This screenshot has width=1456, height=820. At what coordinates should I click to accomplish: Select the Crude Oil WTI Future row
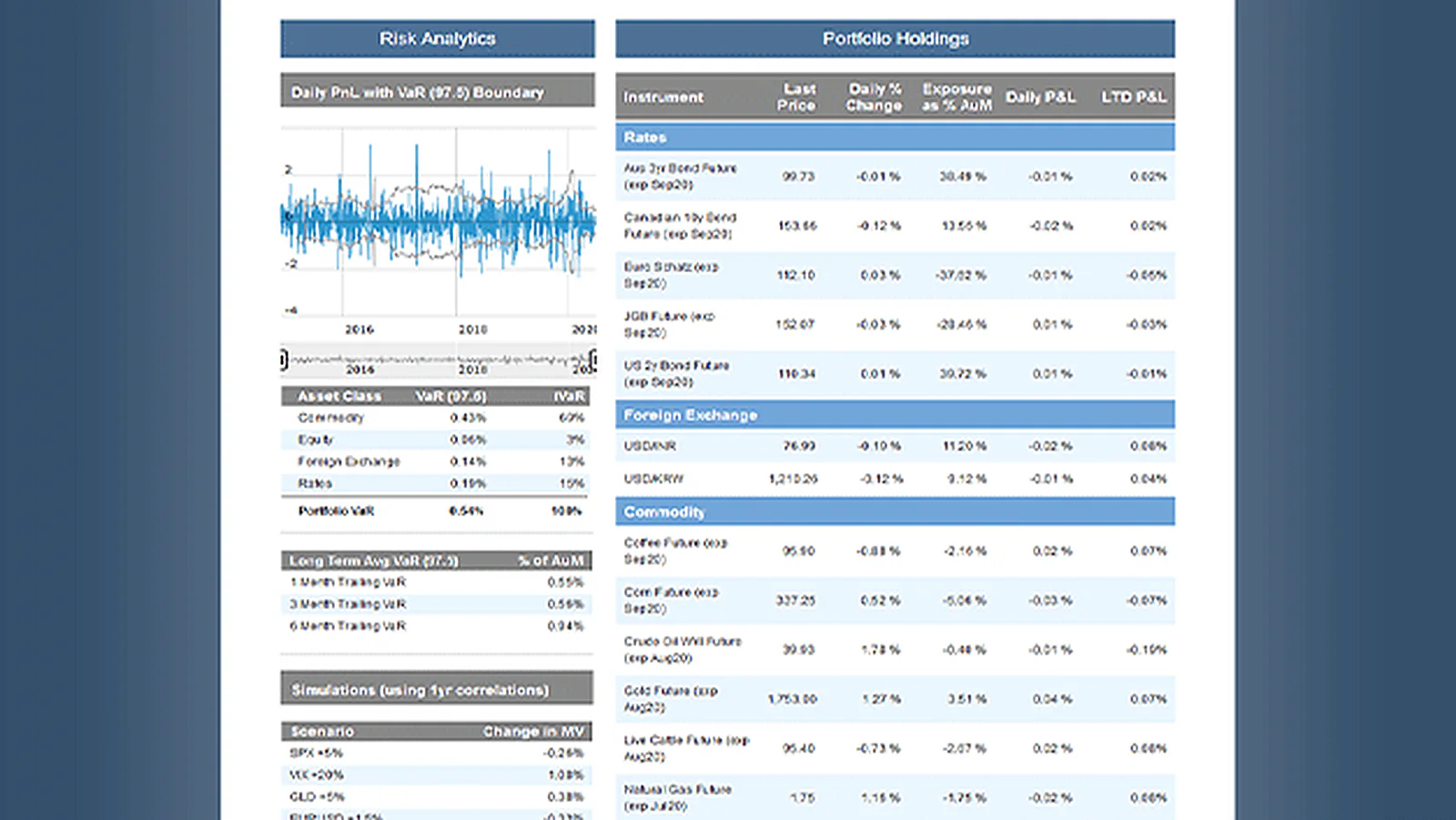tap(895, 650)
